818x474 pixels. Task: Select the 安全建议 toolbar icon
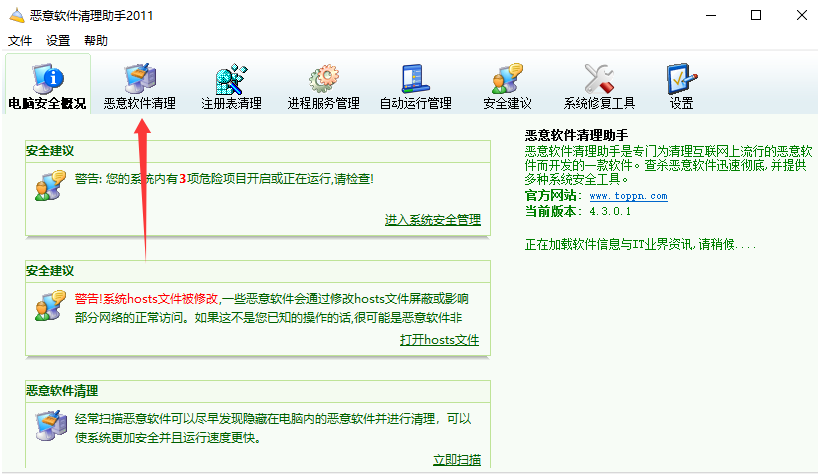pos(507,79)
